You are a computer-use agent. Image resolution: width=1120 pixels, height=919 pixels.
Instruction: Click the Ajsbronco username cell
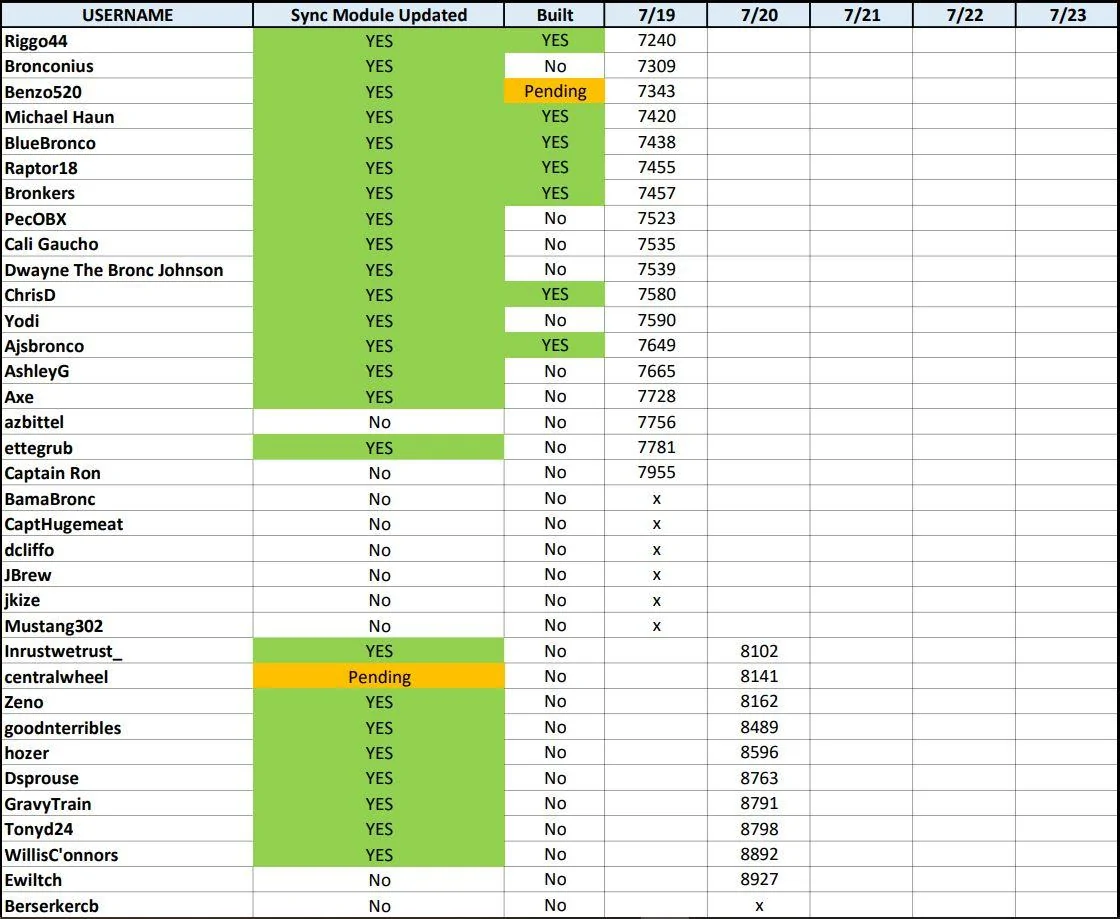(x=127, y=346)
